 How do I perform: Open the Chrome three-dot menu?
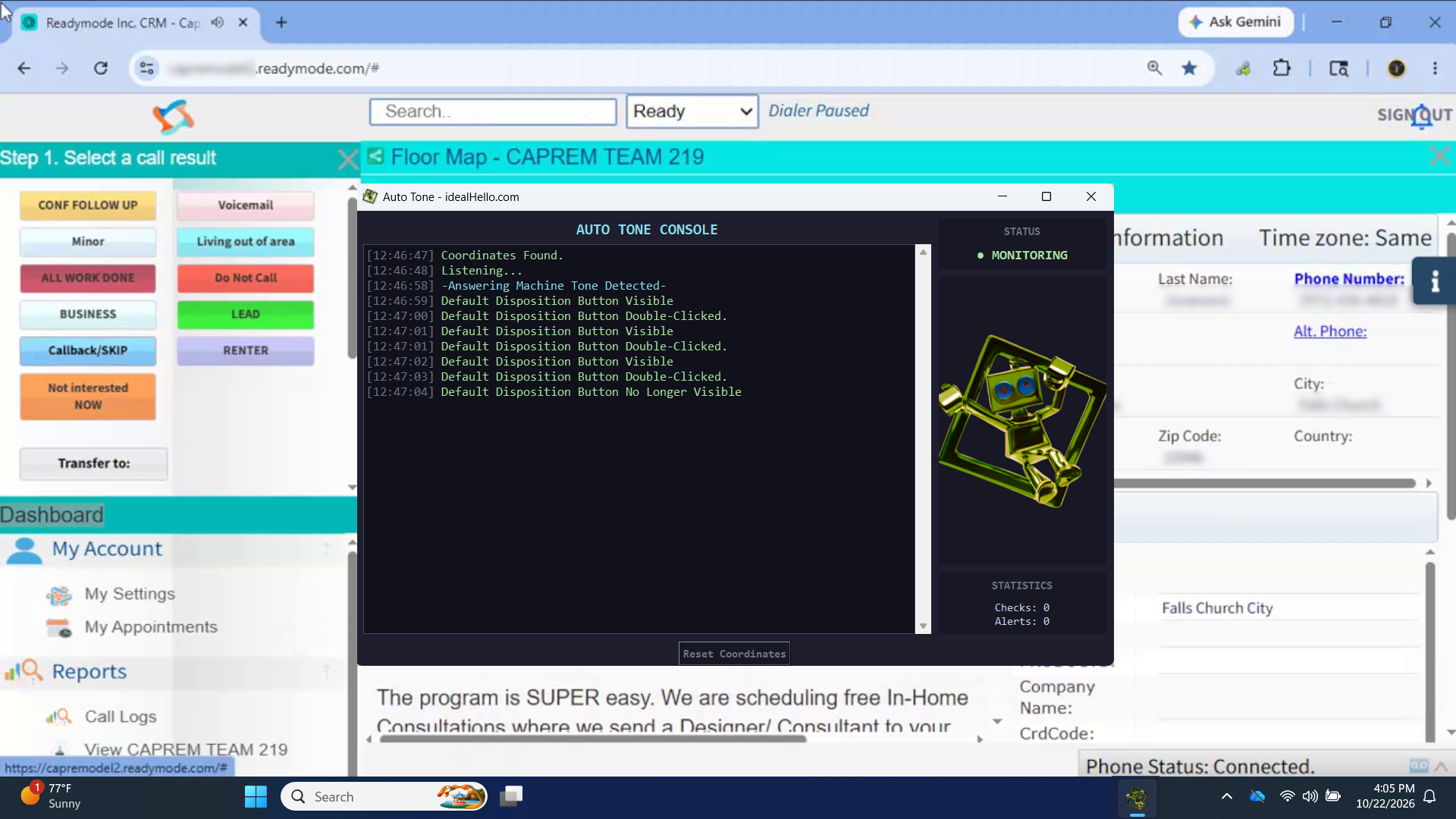(x=1435, y=68)
